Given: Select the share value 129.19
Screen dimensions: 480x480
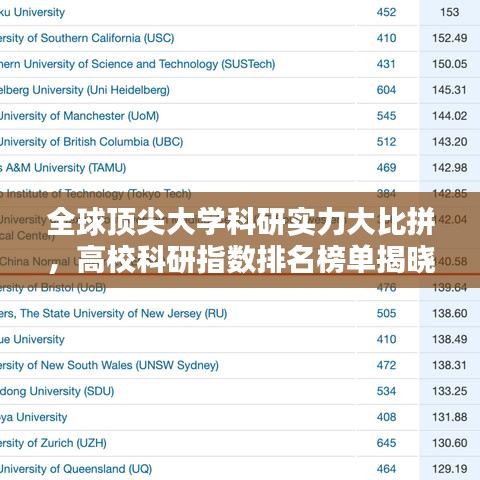Looking at the screenshot, I should pos(450,469).
